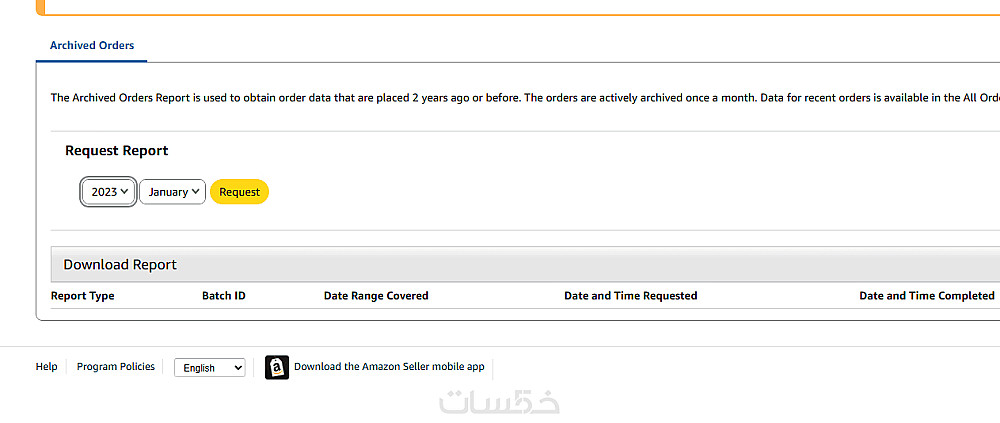Follow the Help link in footer
This screenshot has width=1000, height=423.
coord(46,367)
